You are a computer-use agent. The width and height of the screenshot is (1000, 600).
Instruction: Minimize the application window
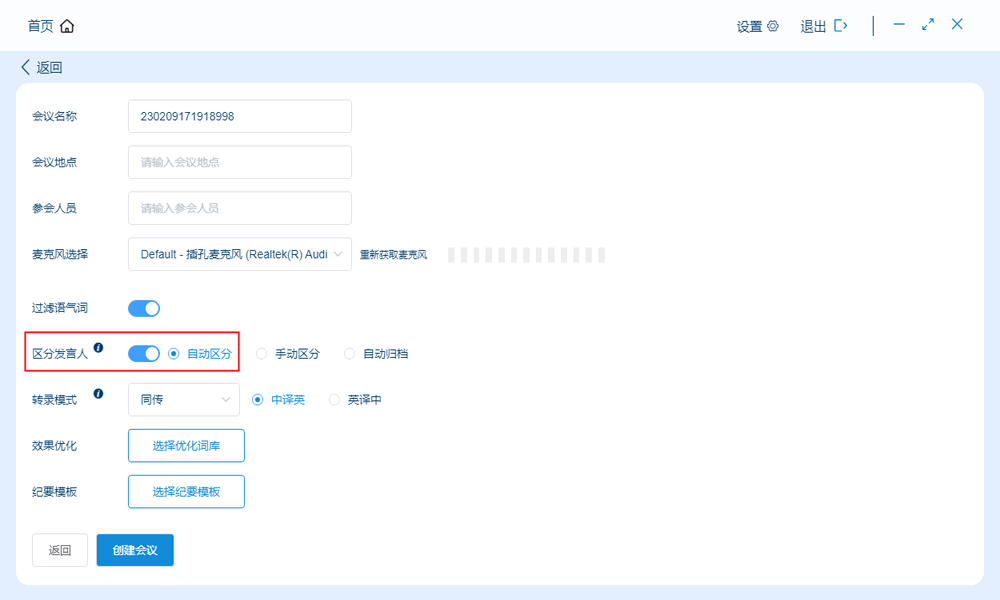(899, 25)
